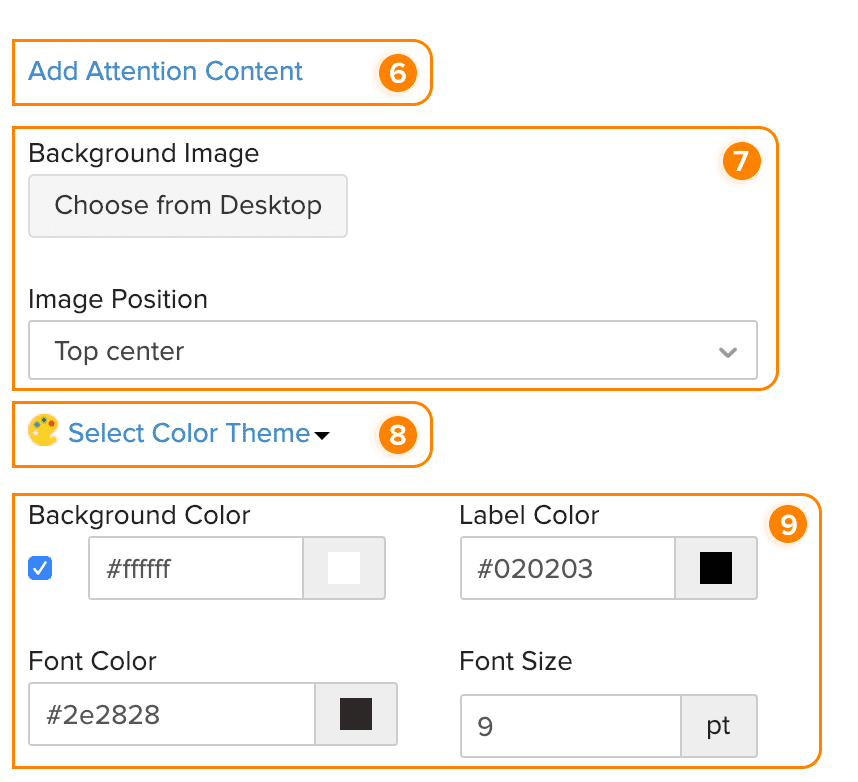Focus the Font Size input field
Screen dimensions: 858x782
pos(570,726)
